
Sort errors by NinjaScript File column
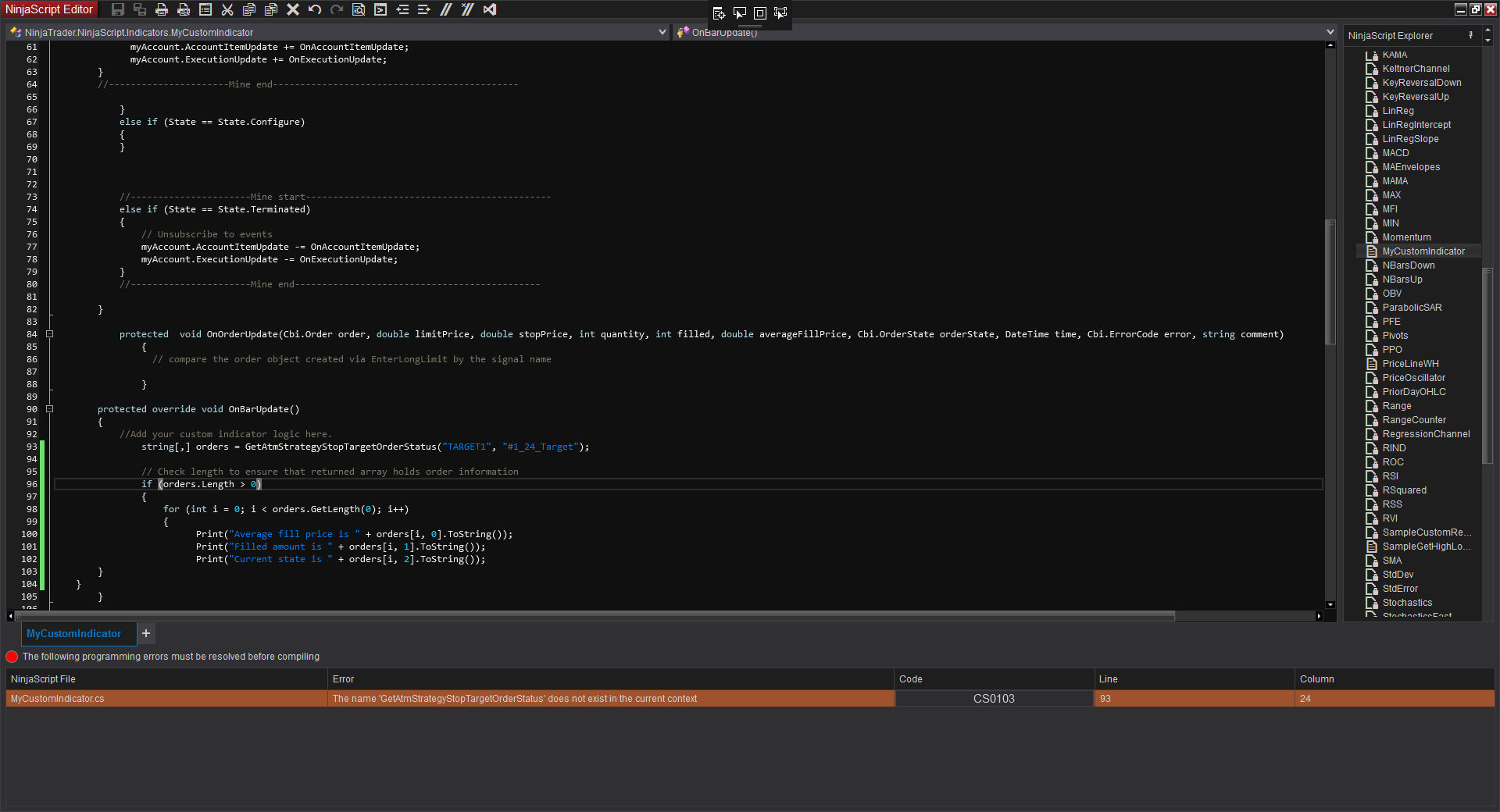pos(166,679)
